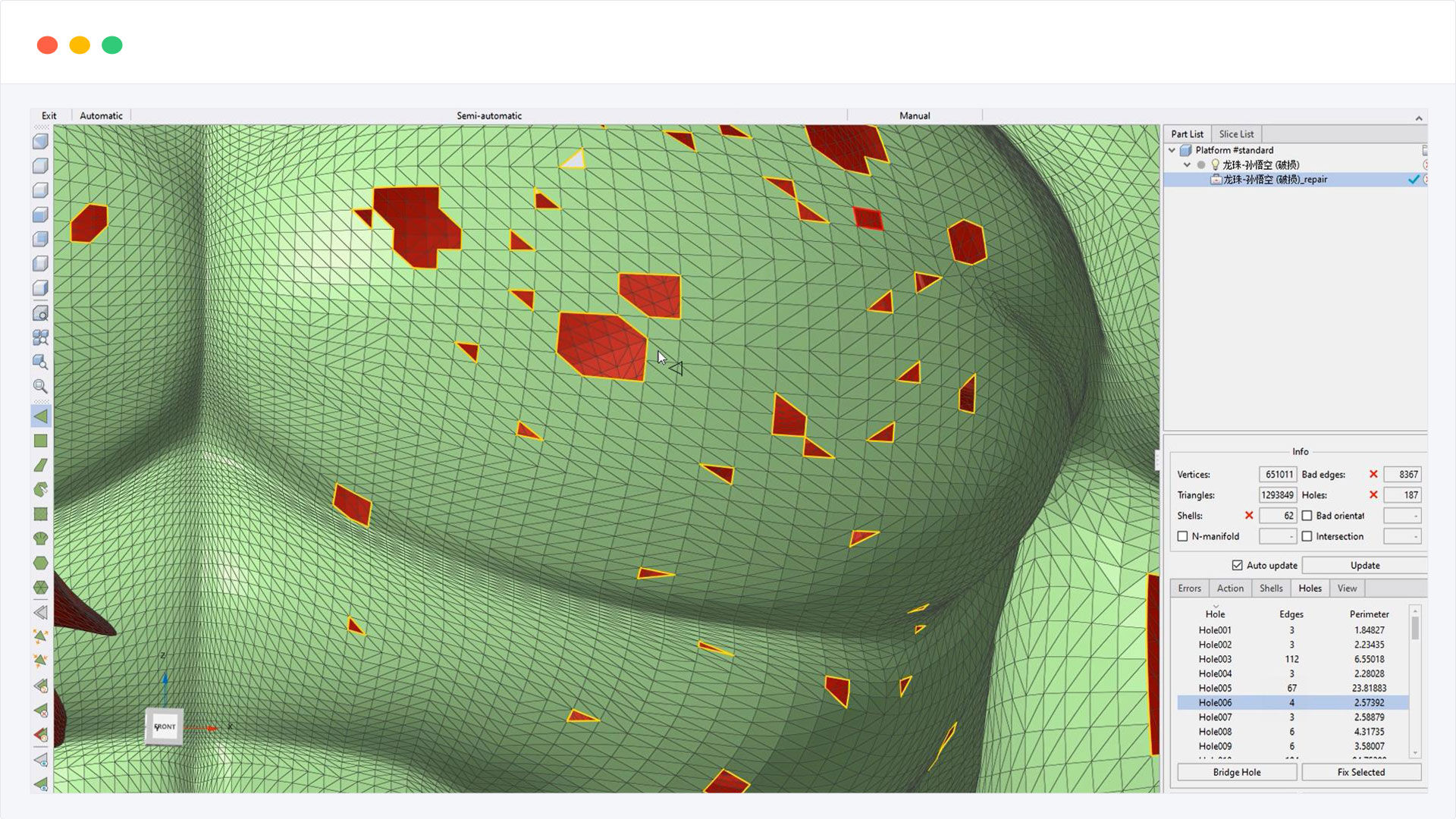This screenshot has height=819, width=1456.
Task: Switch to the Slice List tab
Action: tap(1235, 134)
